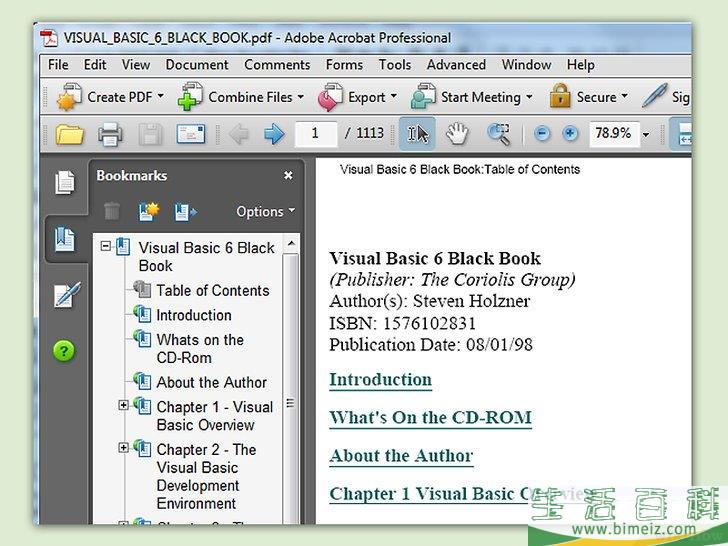Click the Open folder icon in toolbar

[x=69, y=133]
